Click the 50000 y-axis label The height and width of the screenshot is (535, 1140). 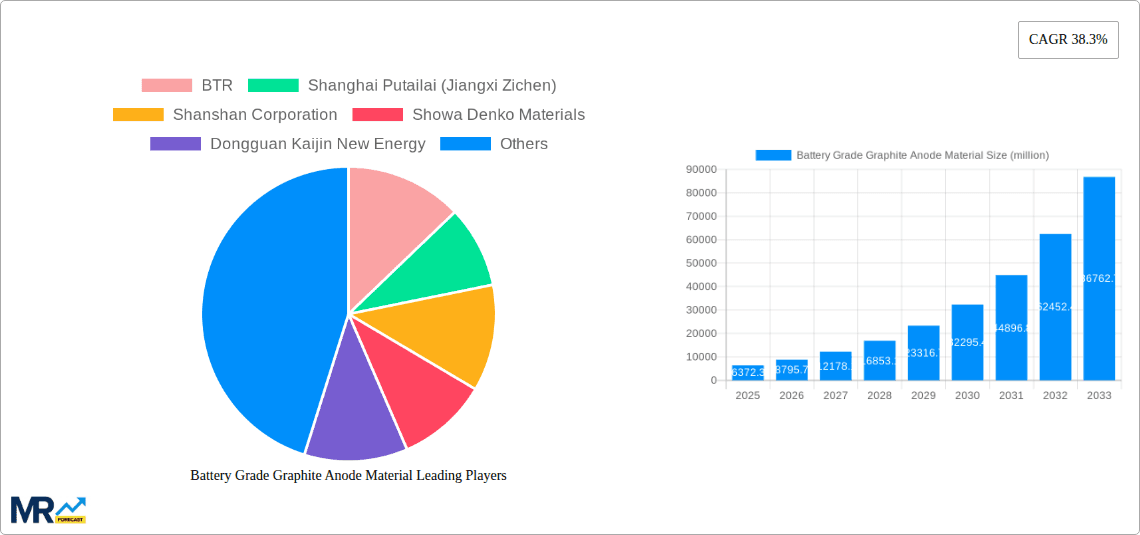click(x=701, y=263)
